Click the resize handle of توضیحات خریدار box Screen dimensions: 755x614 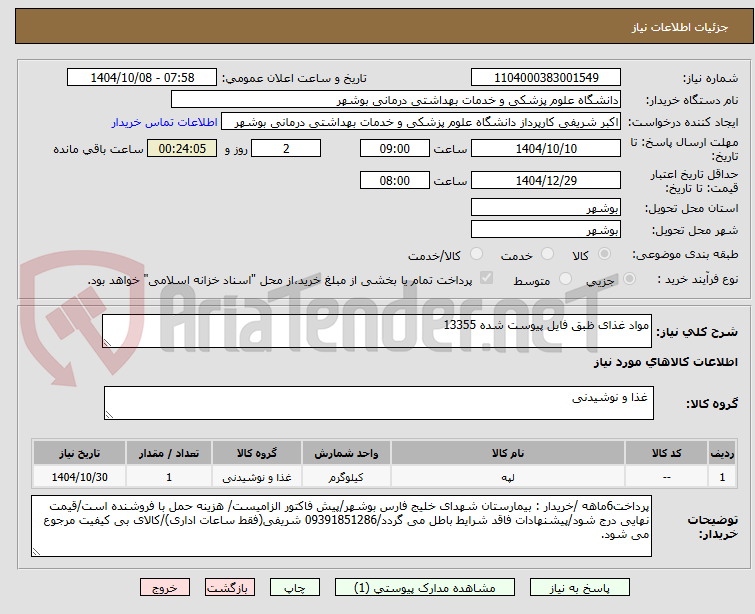point(37,551)
